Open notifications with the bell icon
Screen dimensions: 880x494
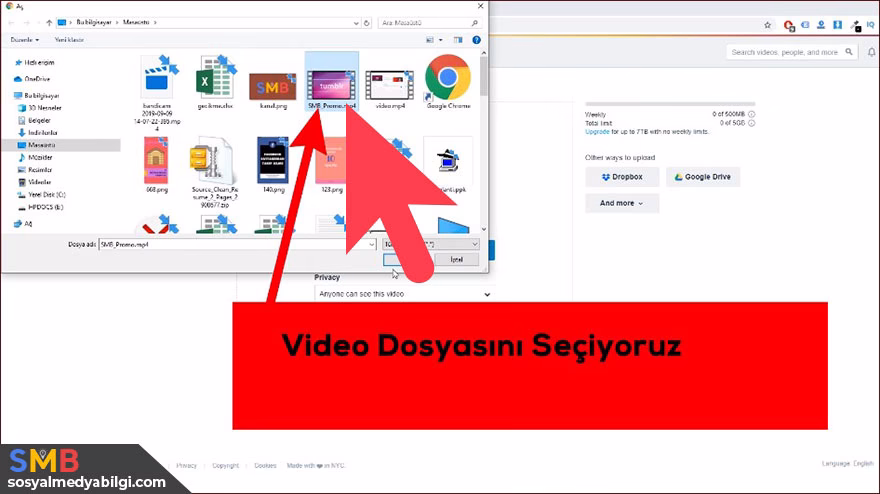coord(871,52)
